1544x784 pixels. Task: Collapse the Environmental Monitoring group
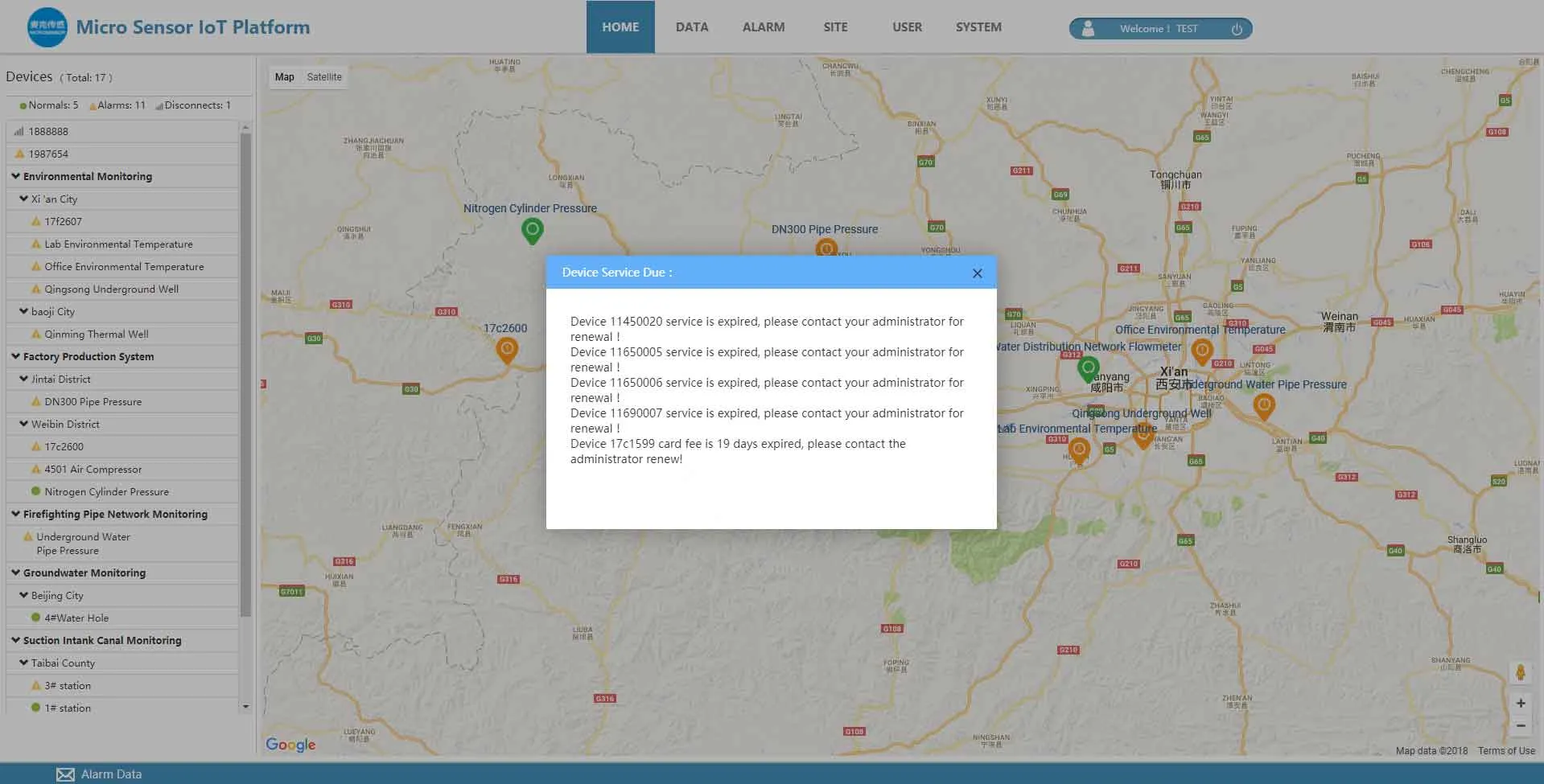[15, 176]
